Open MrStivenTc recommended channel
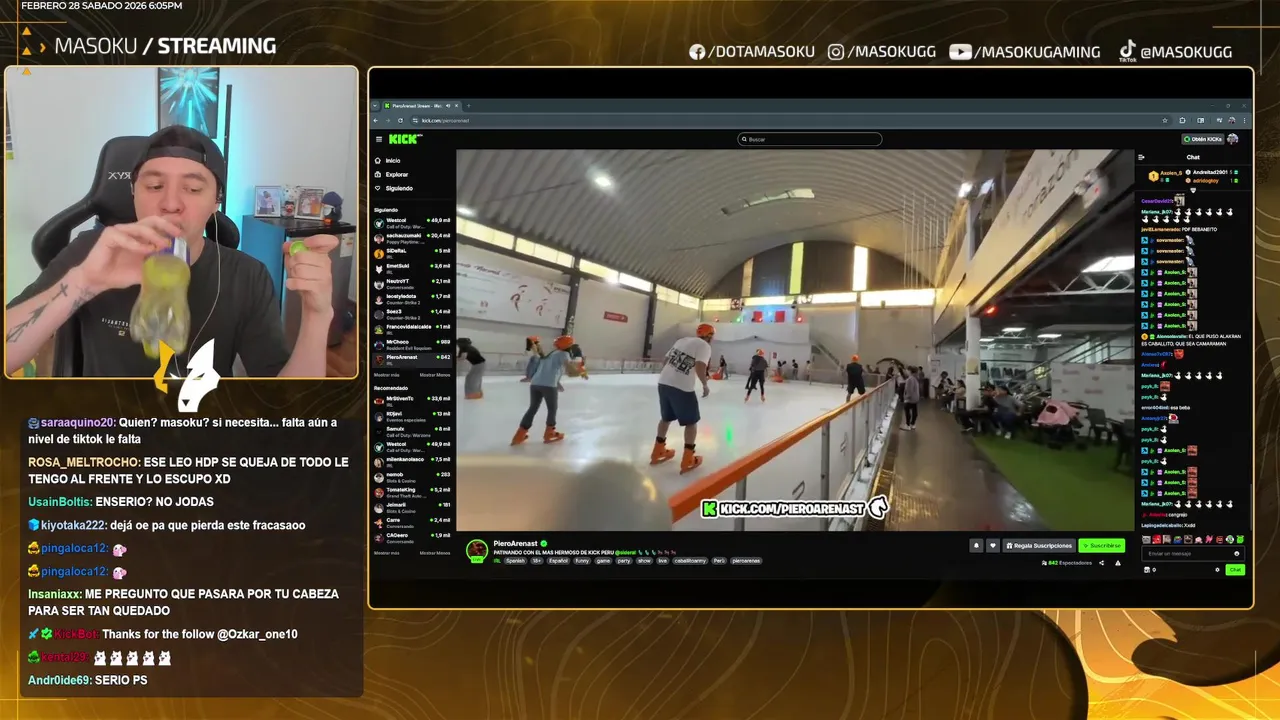The width and height of the screenshot is (1280, 720). [412, 399]
